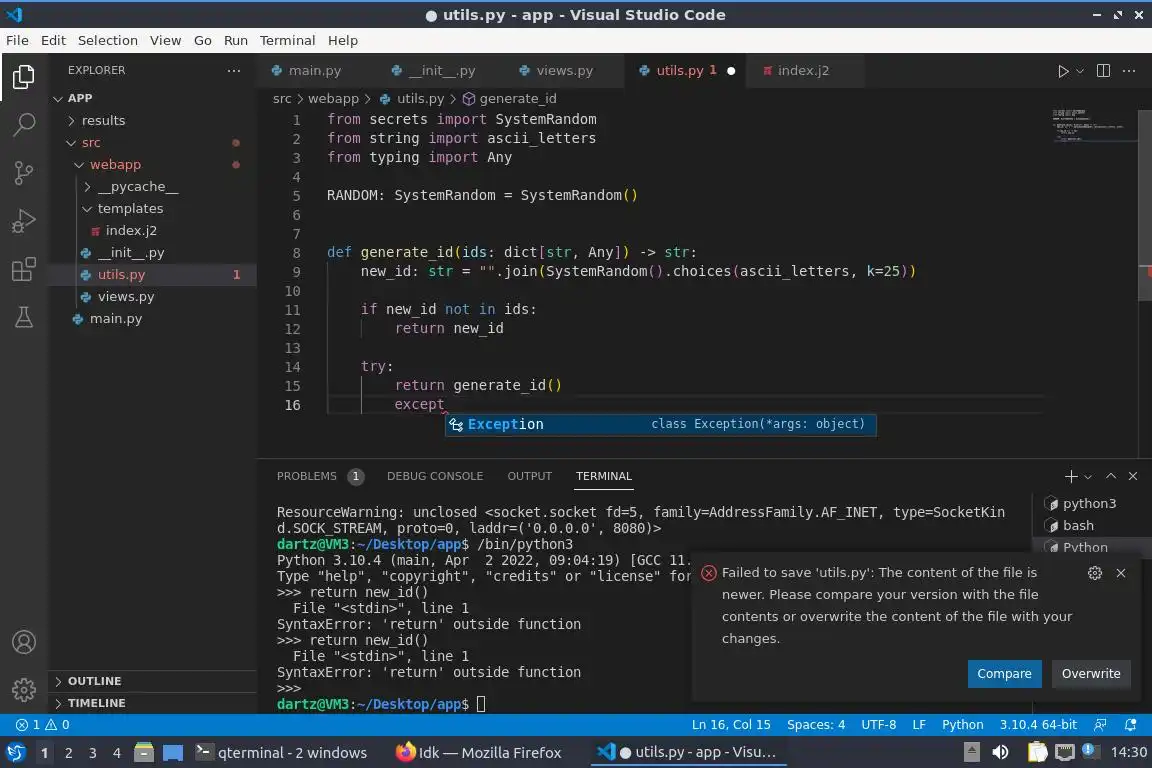
Task: Open the volume control in the system tray
Action: click(x=1000, y=752)
